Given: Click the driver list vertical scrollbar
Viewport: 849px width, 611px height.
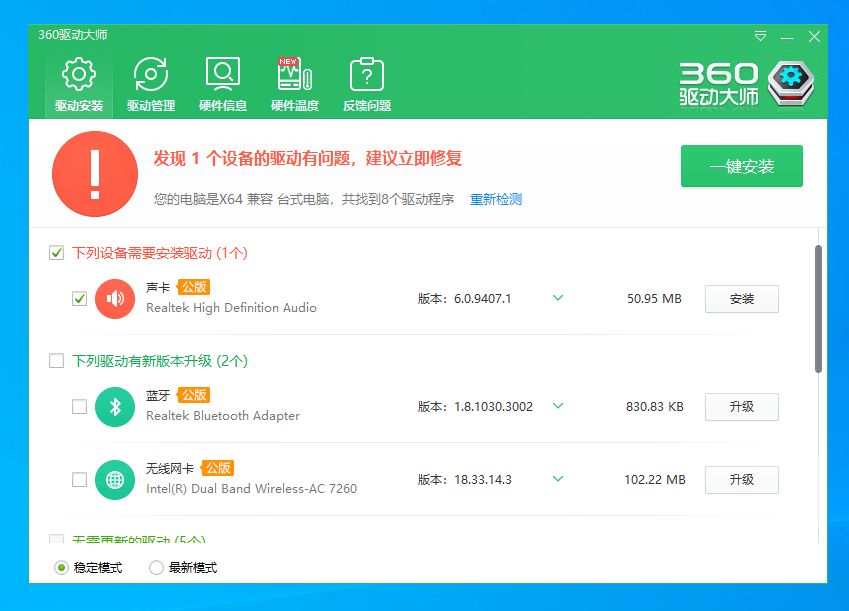Looking at the screenshot, I should click(818, 309).
